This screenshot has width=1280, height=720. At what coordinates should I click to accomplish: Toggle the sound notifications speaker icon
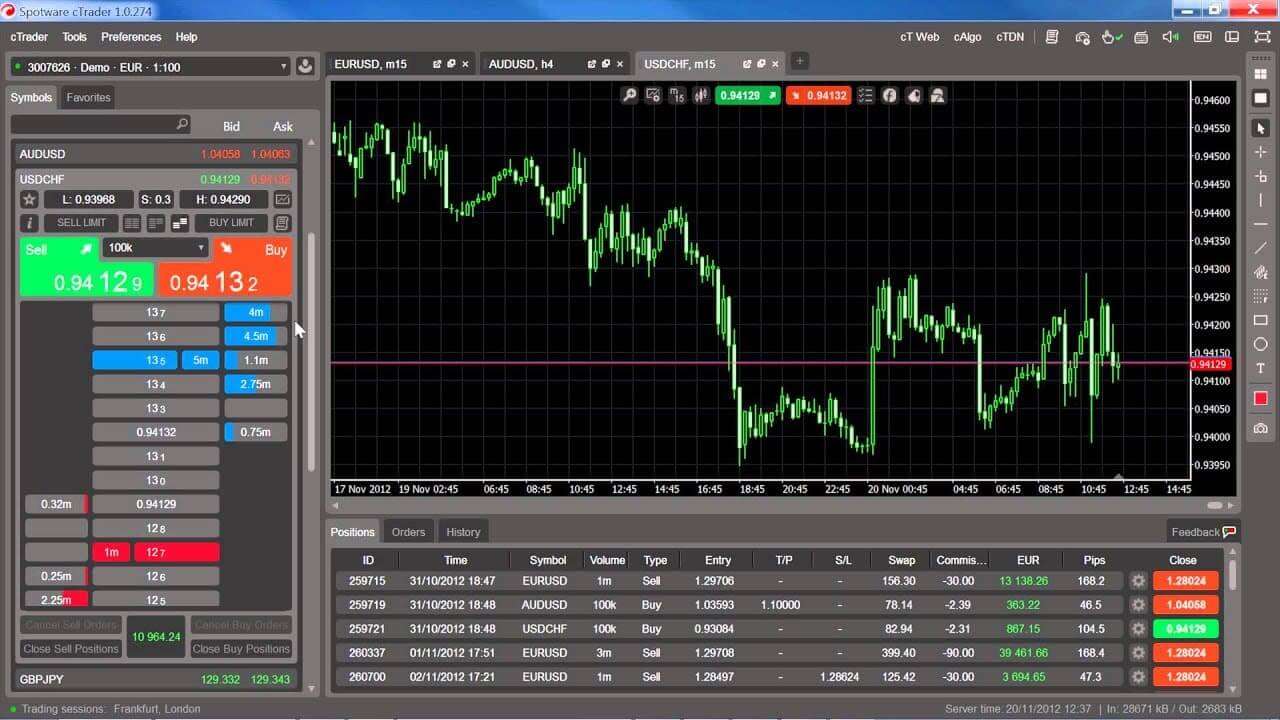click(x=1171, y=36)
